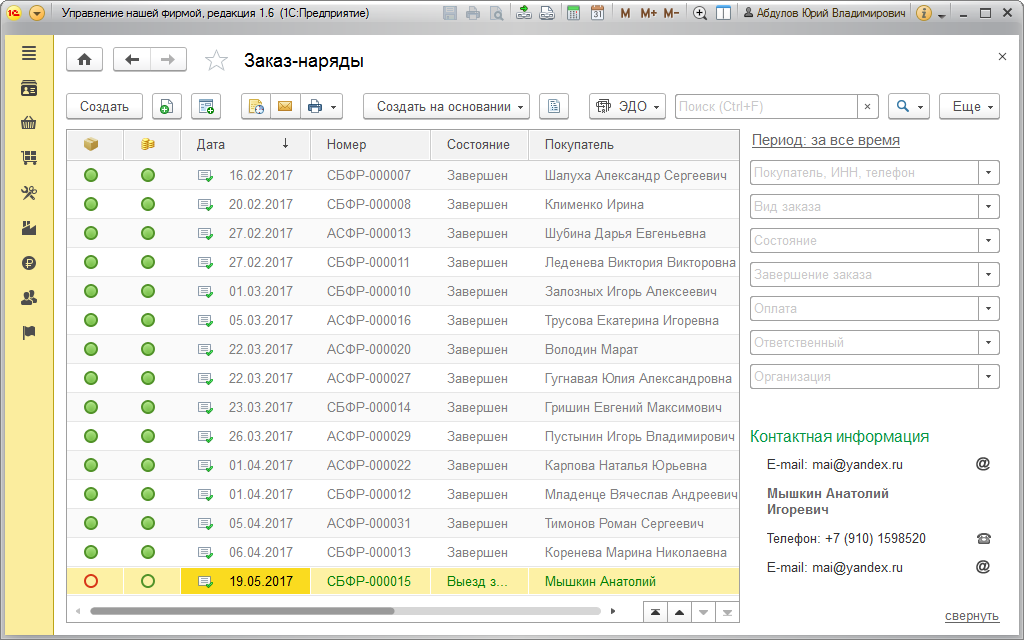Click the email @ icon beside first E-mail
This screenshot has height=640, width=1024.
[x=983, y=464]
